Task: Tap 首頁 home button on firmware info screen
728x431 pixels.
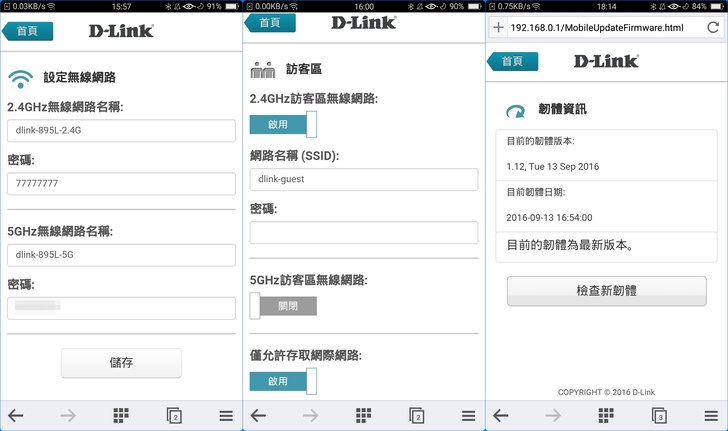Action: 513,61
